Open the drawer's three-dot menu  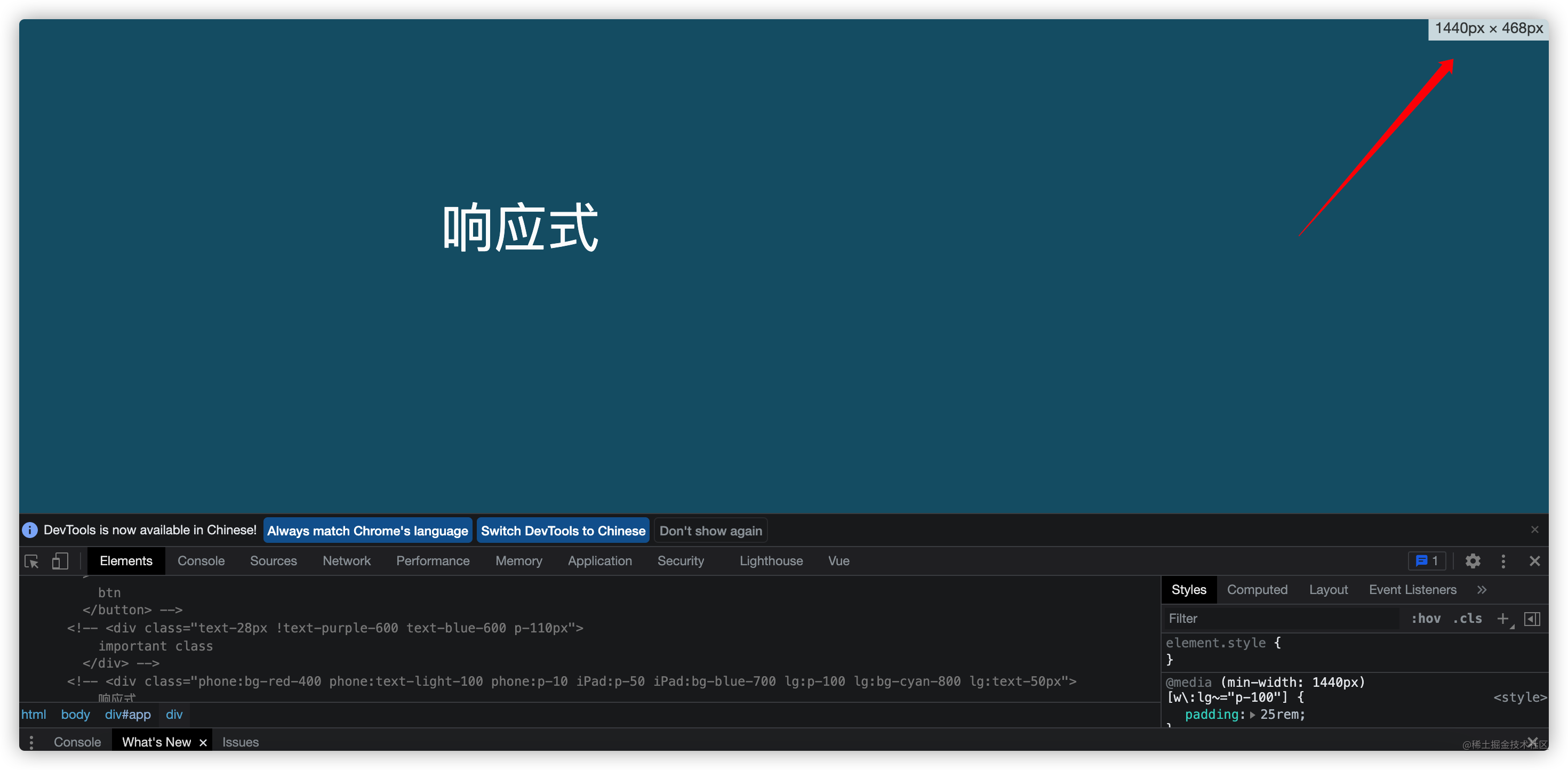pyautogui.click(x=31, y=741)
